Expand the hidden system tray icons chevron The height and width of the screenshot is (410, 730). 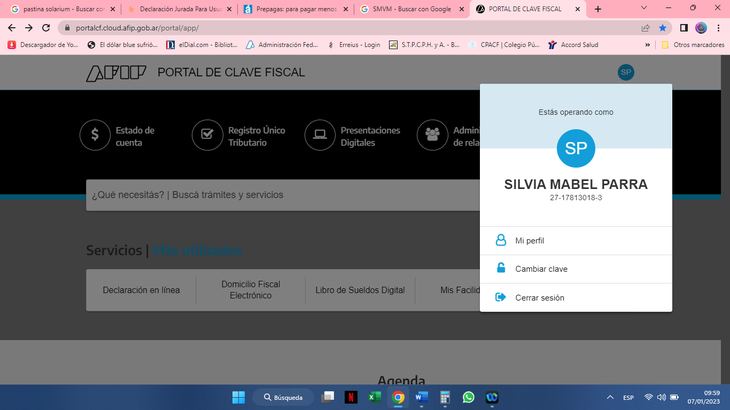pyautogui.click(x=610, y=397)
